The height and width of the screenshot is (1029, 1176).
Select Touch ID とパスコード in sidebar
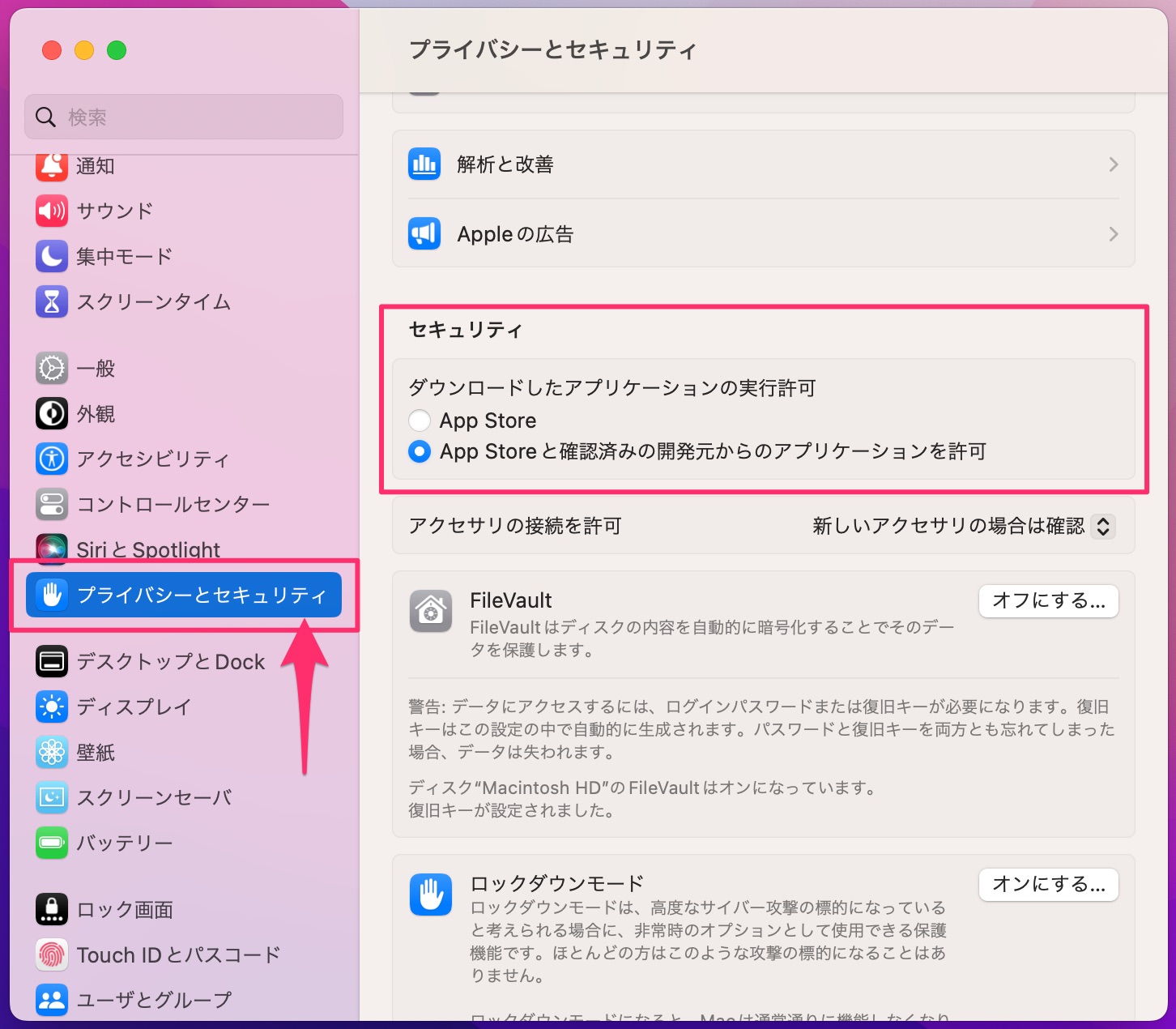(184, 954)
